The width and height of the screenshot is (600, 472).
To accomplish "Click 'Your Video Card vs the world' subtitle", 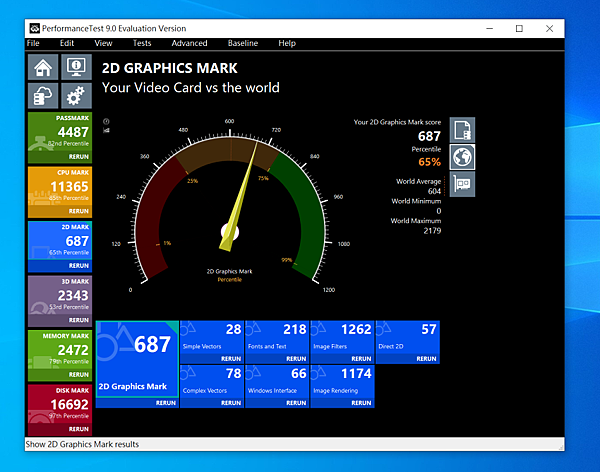I will click(191, 88).
